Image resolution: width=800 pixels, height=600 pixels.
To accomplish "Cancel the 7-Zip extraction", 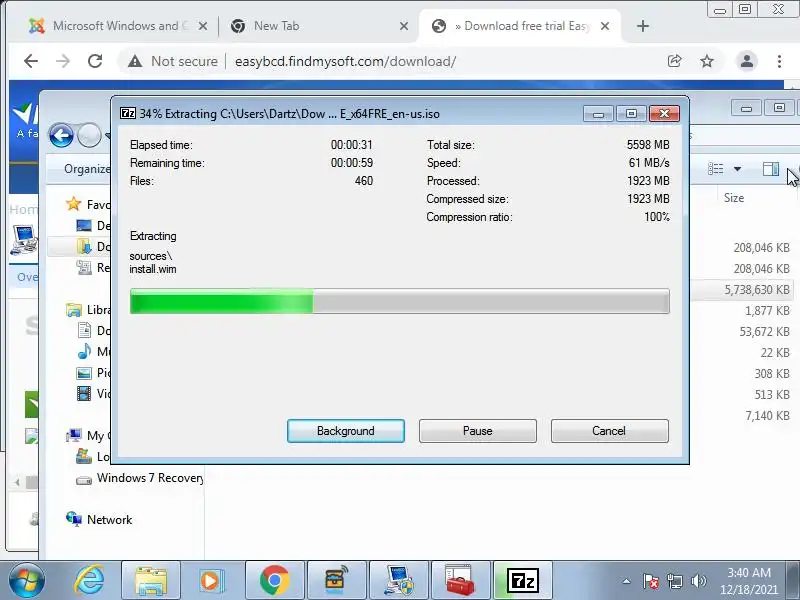I will click(x=609, y=431).
